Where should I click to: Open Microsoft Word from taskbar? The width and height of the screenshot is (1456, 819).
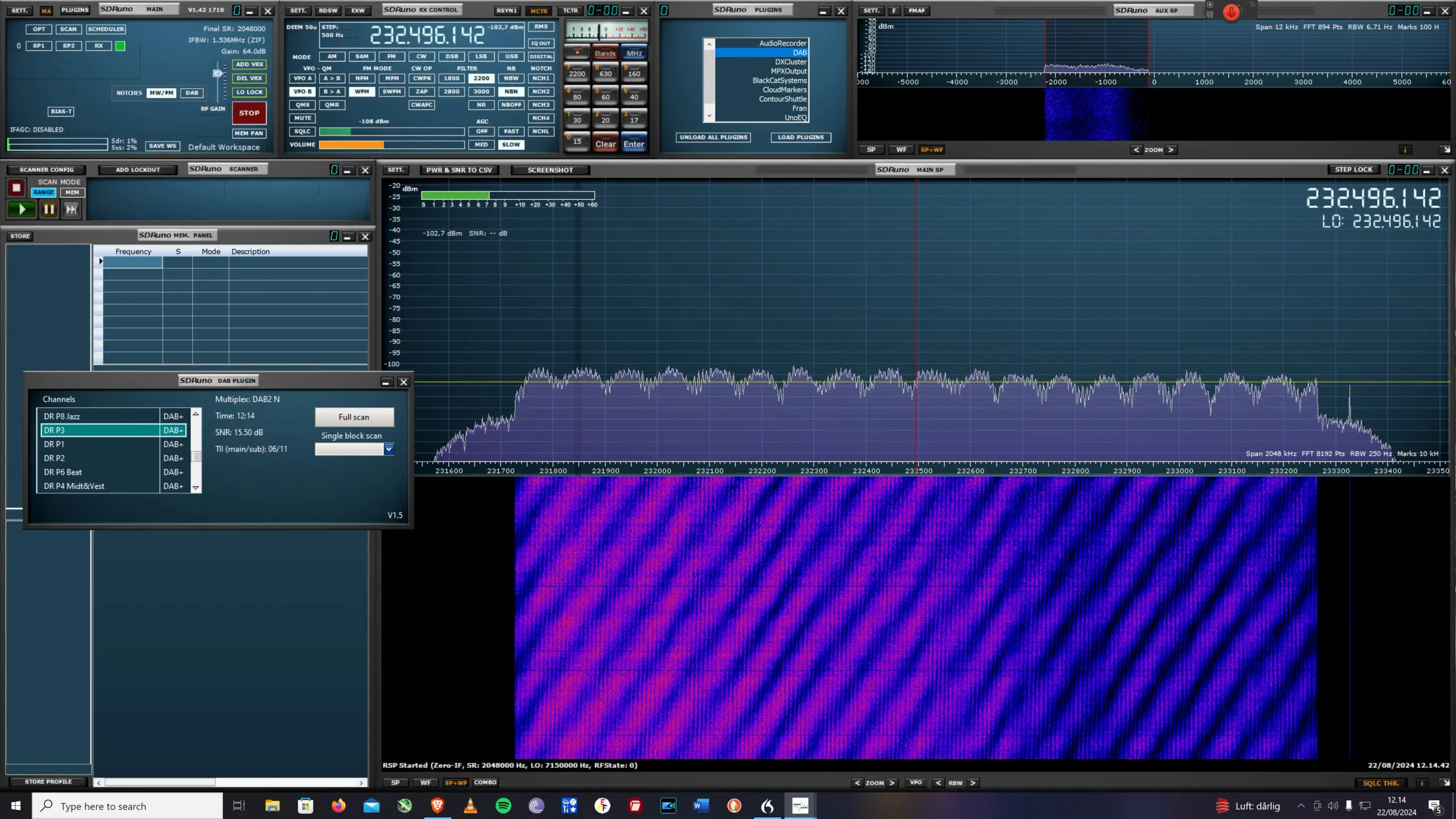701,805
